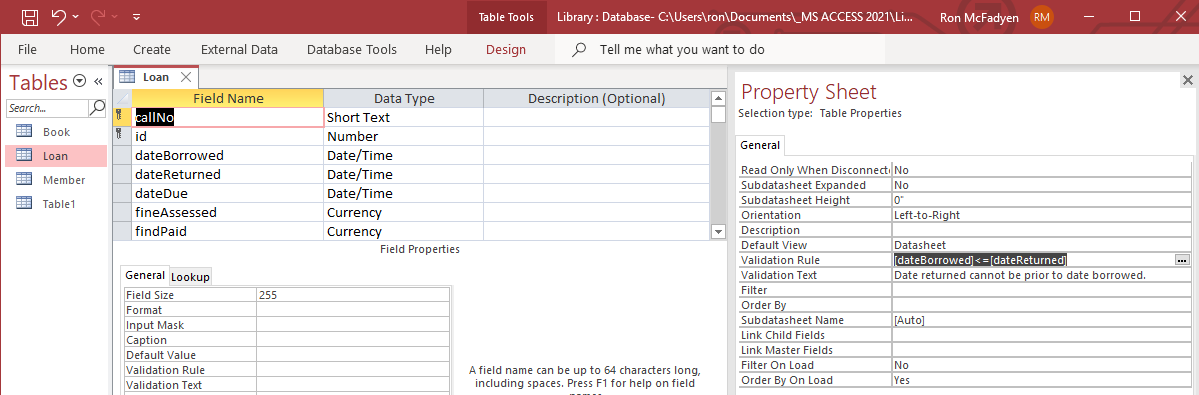Viewport: 1199px width, 395px height.
Task: Open the External Data tab
Action: 239,49
